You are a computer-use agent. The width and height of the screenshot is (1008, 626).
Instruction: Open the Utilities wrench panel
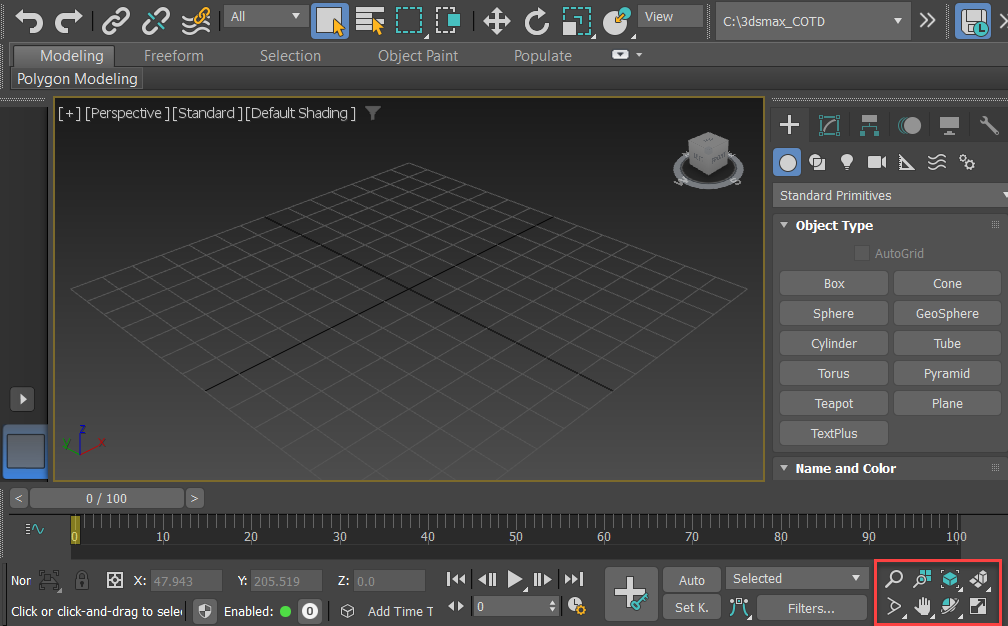pyautogui.click(x=988, y=125)
